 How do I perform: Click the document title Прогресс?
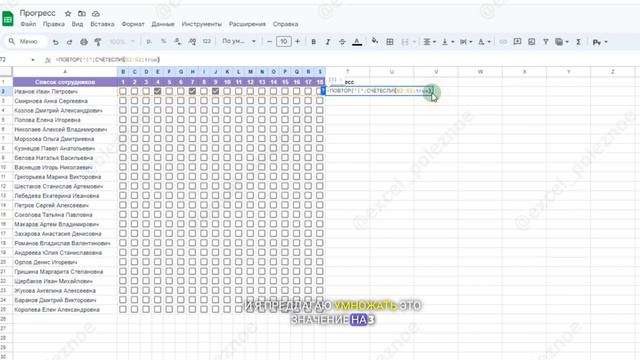coord(38,13)
